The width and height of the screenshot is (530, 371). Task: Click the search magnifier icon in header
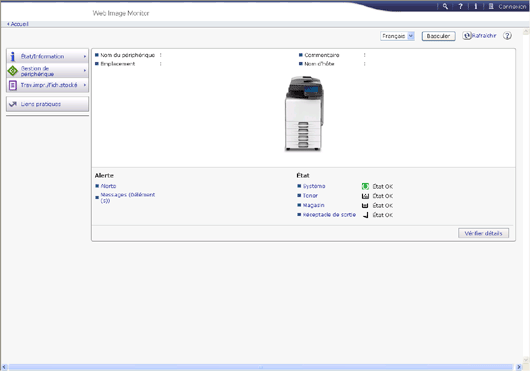pyautogui.click(x=445, y=6)
